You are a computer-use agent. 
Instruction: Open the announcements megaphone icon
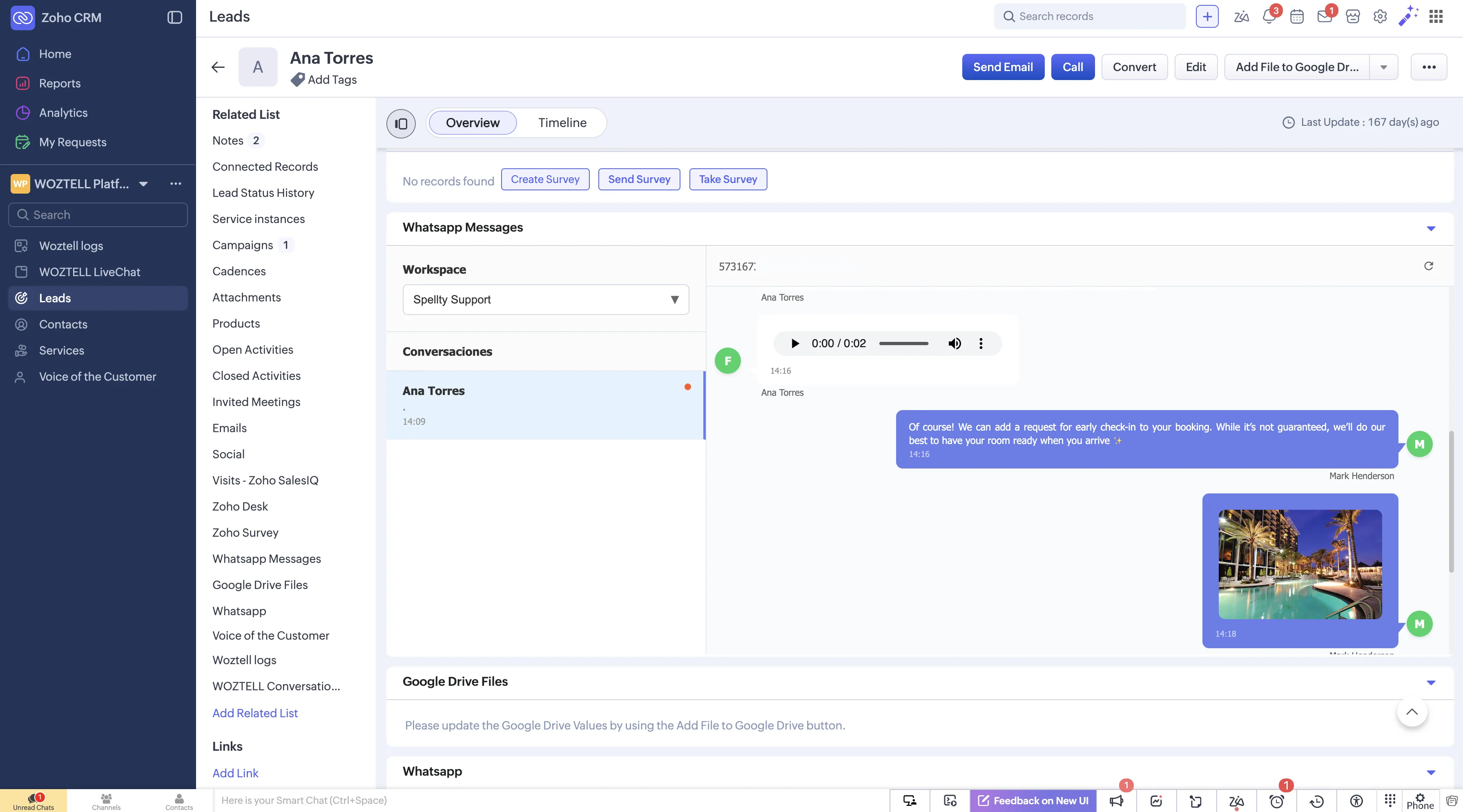pos(1117,801)
